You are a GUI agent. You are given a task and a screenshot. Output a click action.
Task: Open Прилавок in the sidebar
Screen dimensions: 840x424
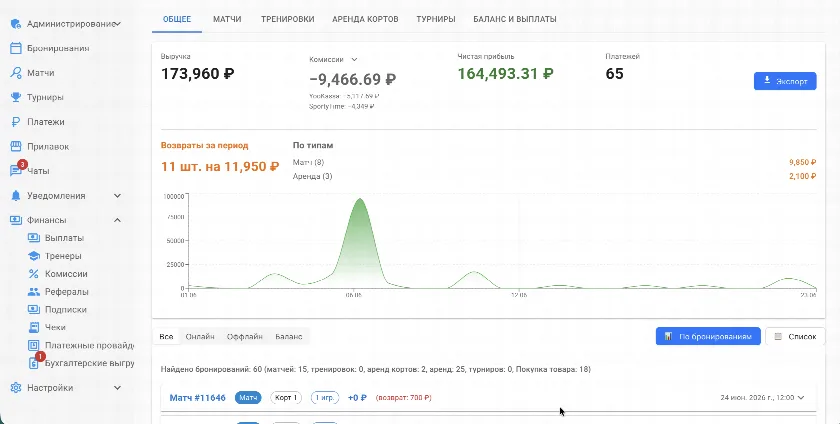pos(48,146)
